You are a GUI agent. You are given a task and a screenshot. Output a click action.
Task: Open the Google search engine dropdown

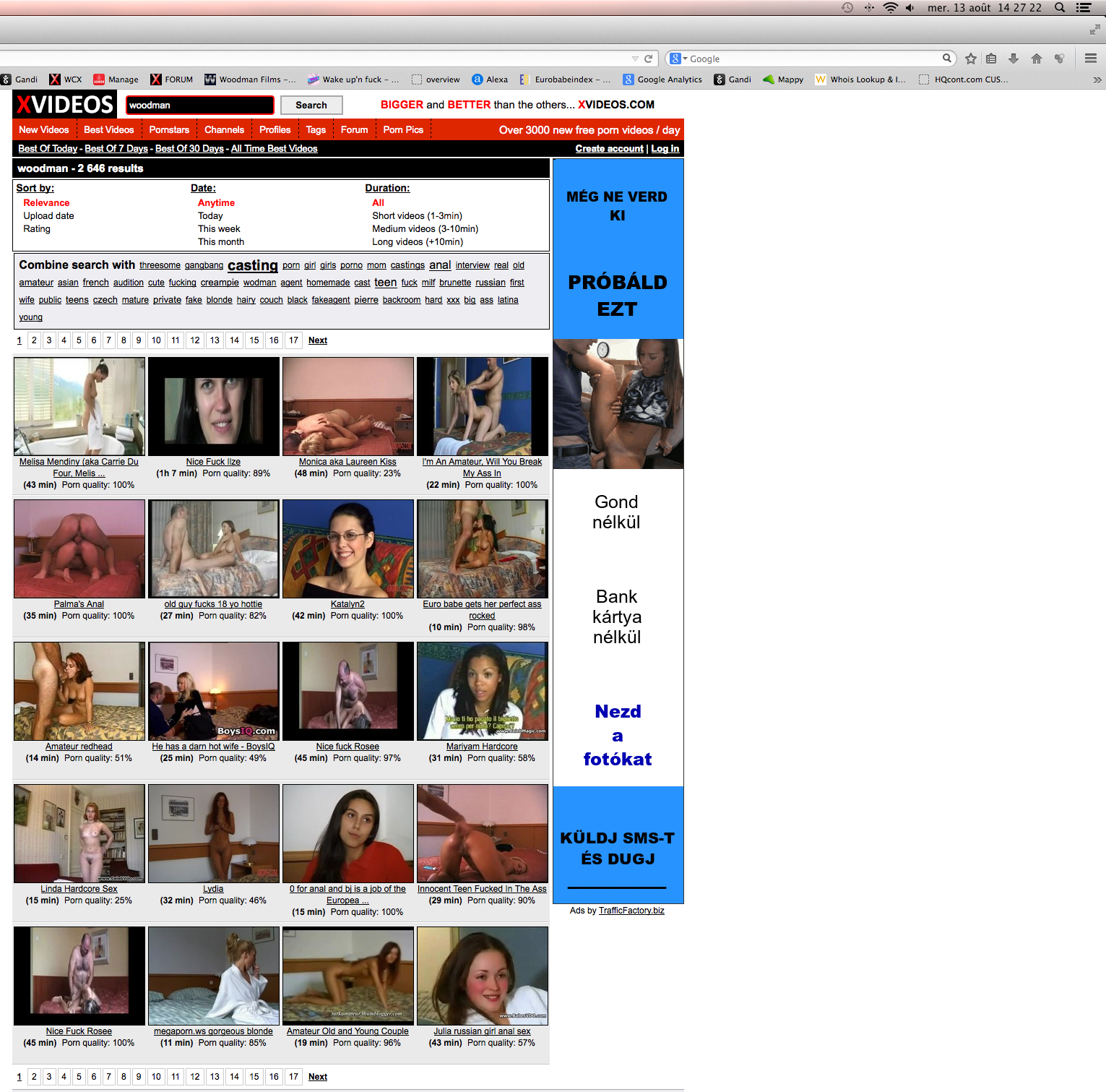click(677, 59)
